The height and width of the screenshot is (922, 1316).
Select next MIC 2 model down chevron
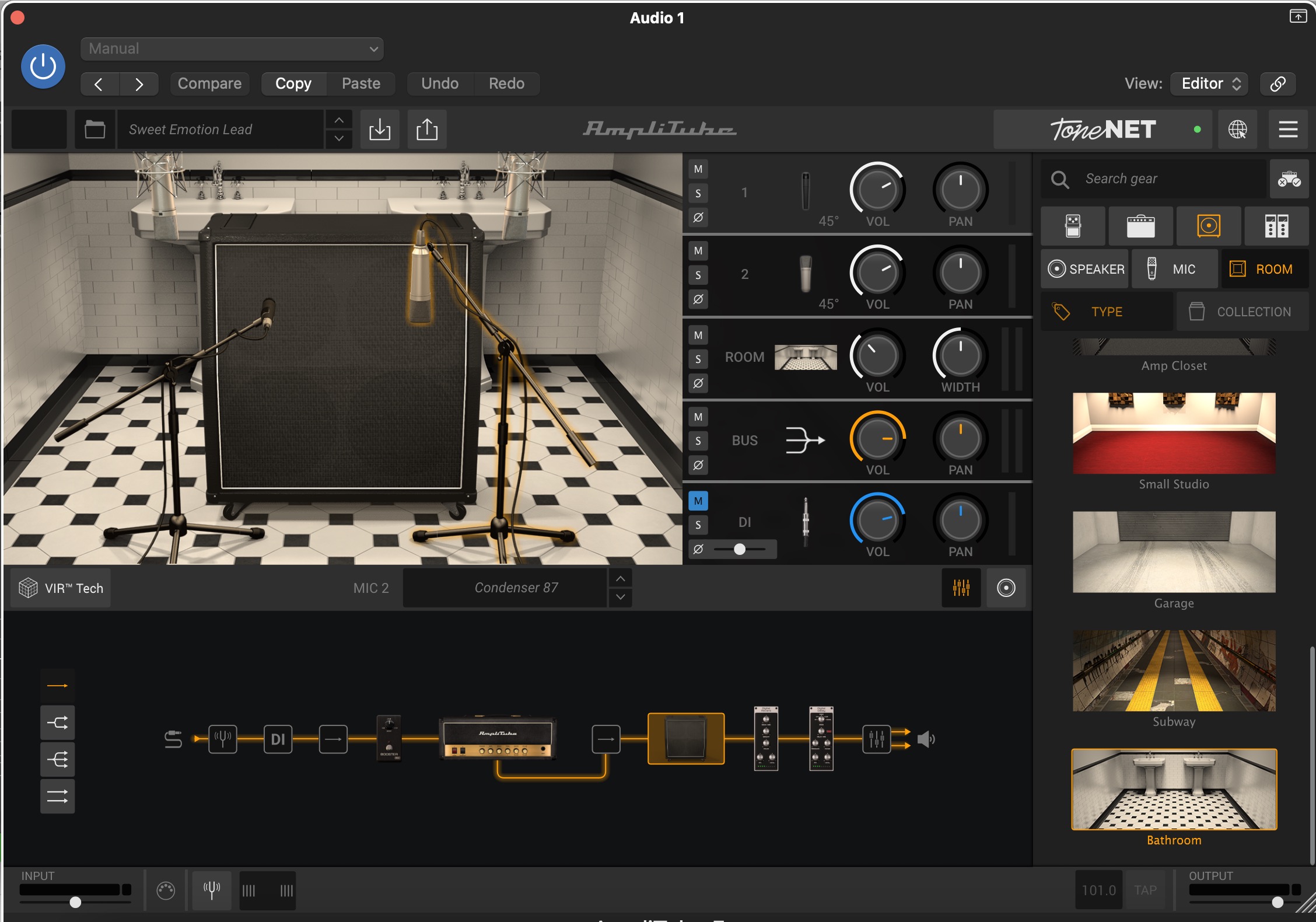tap(621, 598)
